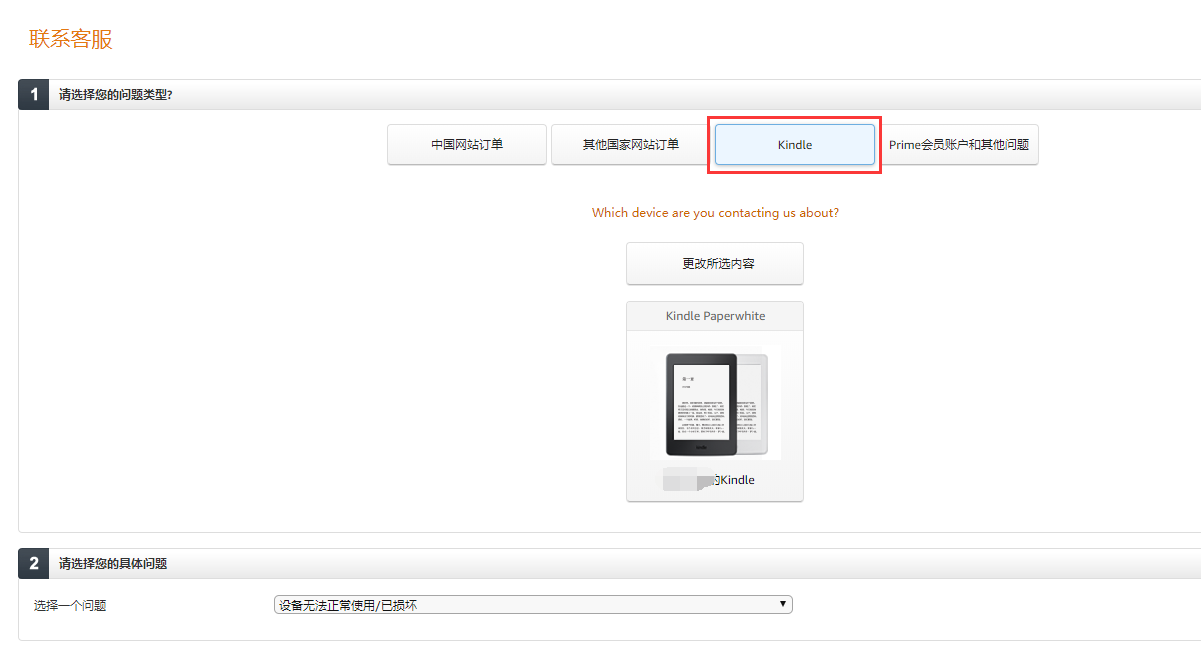
Task: Click the device name under the Paperwhite image
Action: [709, 480]
